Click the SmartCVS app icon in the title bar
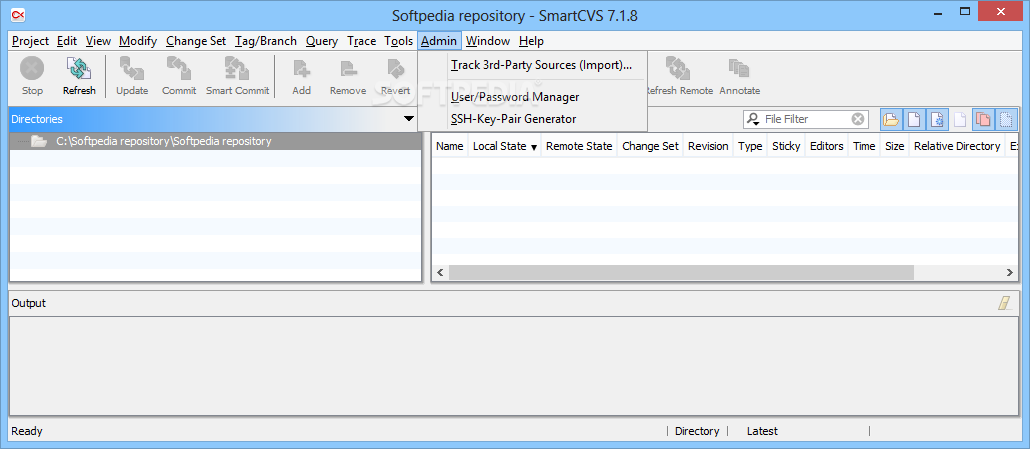 19,14
